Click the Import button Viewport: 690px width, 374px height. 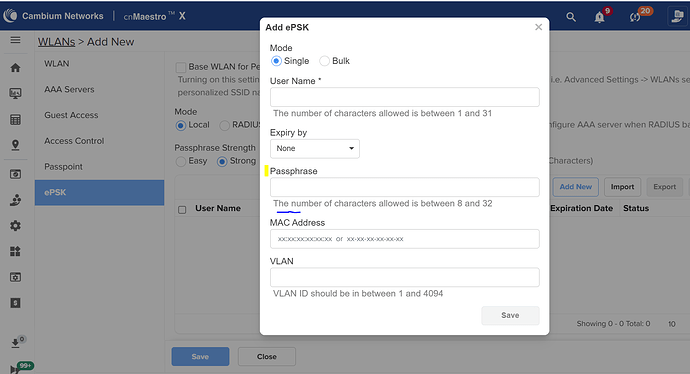click(x=622, y=187)
